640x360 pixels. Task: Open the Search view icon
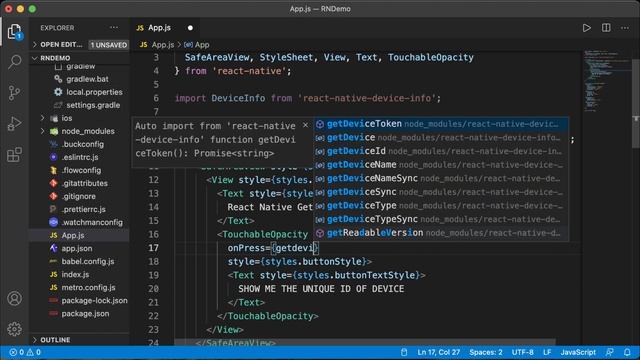(x=14, y=62)
